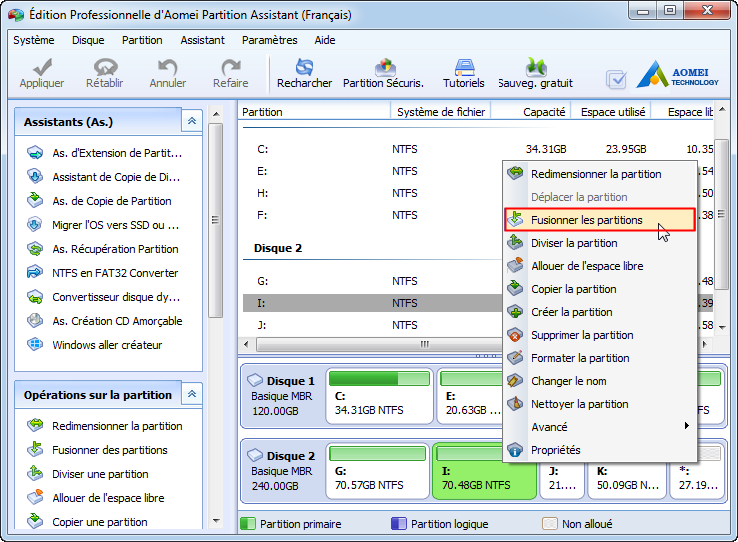The width and height of the screenshot is (738, 542).
Task: Click the left sidebar vertical scrollbar thumb
Action: (x=215, y=220)
